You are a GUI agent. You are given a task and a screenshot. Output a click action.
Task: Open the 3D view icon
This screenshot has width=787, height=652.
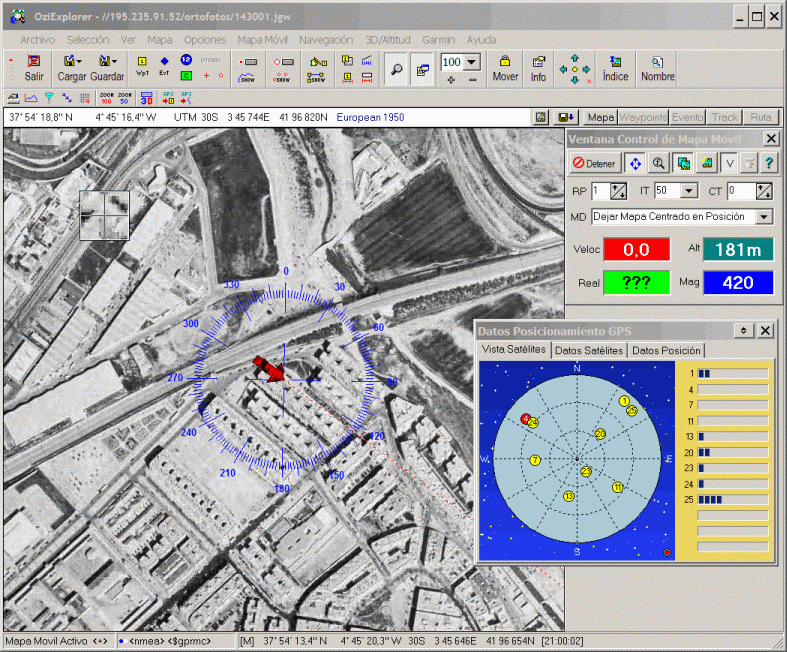click(x=146, y=98)
